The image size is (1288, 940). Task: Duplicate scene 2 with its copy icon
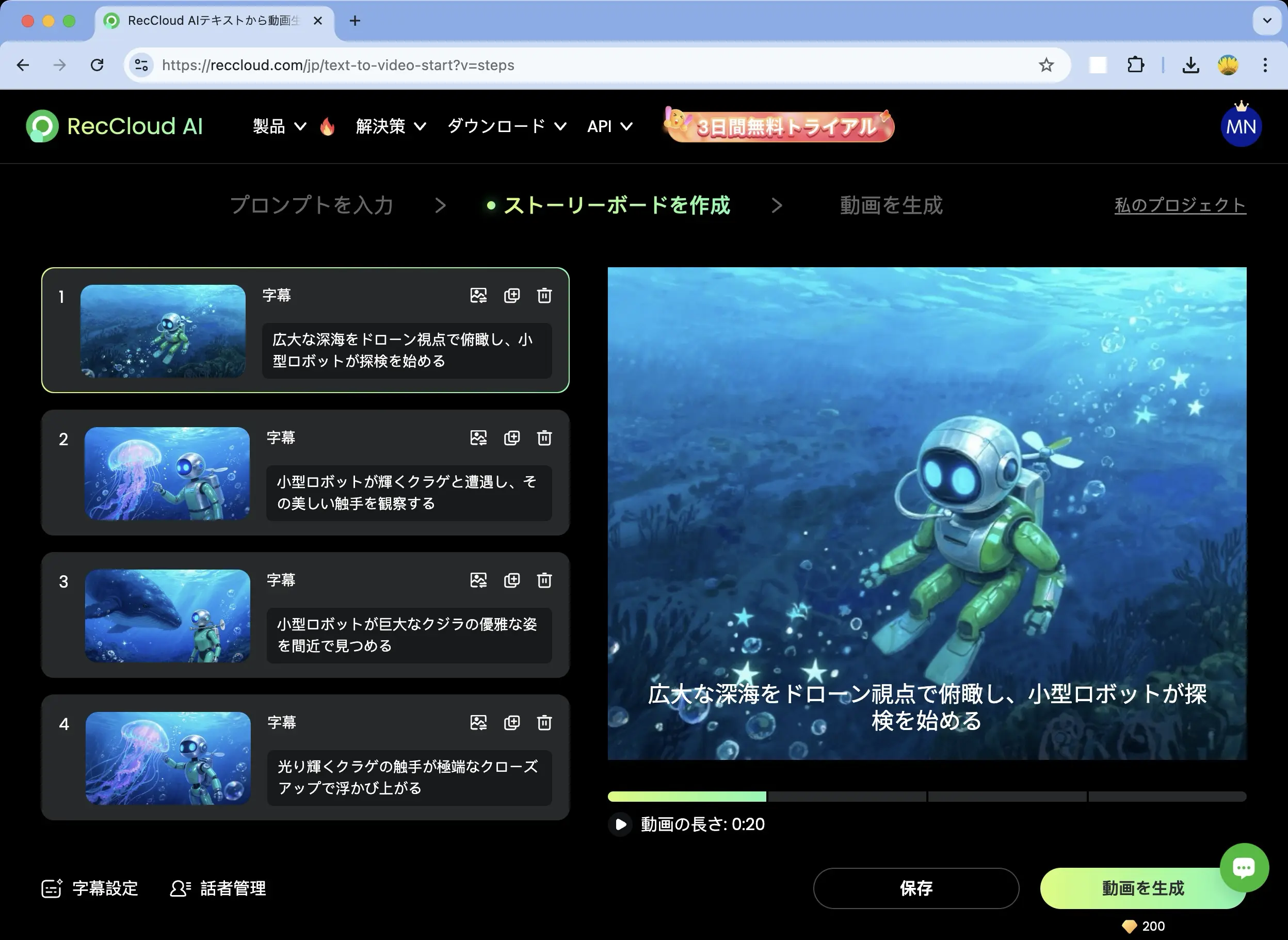click(x=512, y=438)
